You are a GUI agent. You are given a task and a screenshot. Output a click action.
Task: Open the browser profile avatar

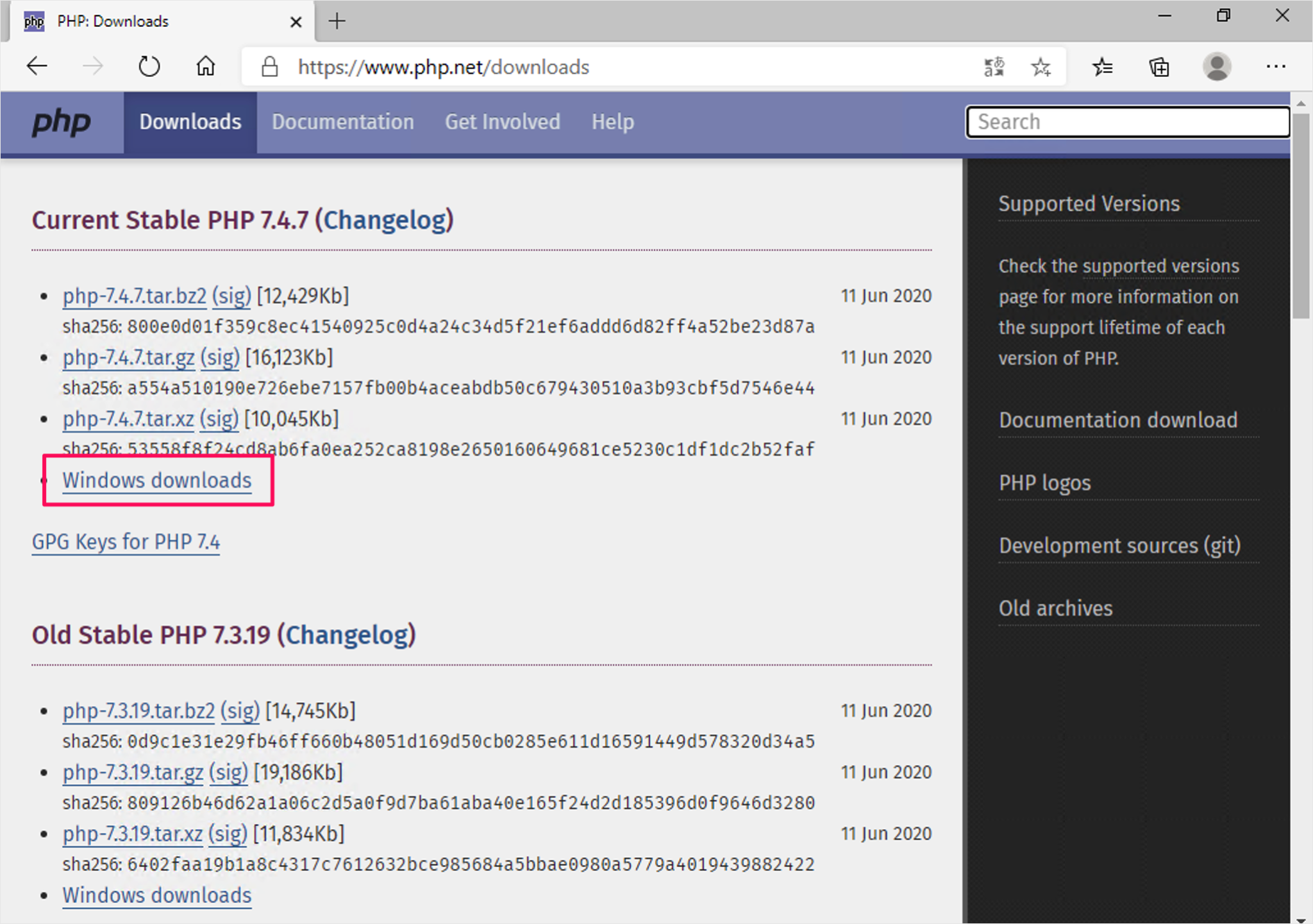pyautogui.click(x=1217, y=66)
